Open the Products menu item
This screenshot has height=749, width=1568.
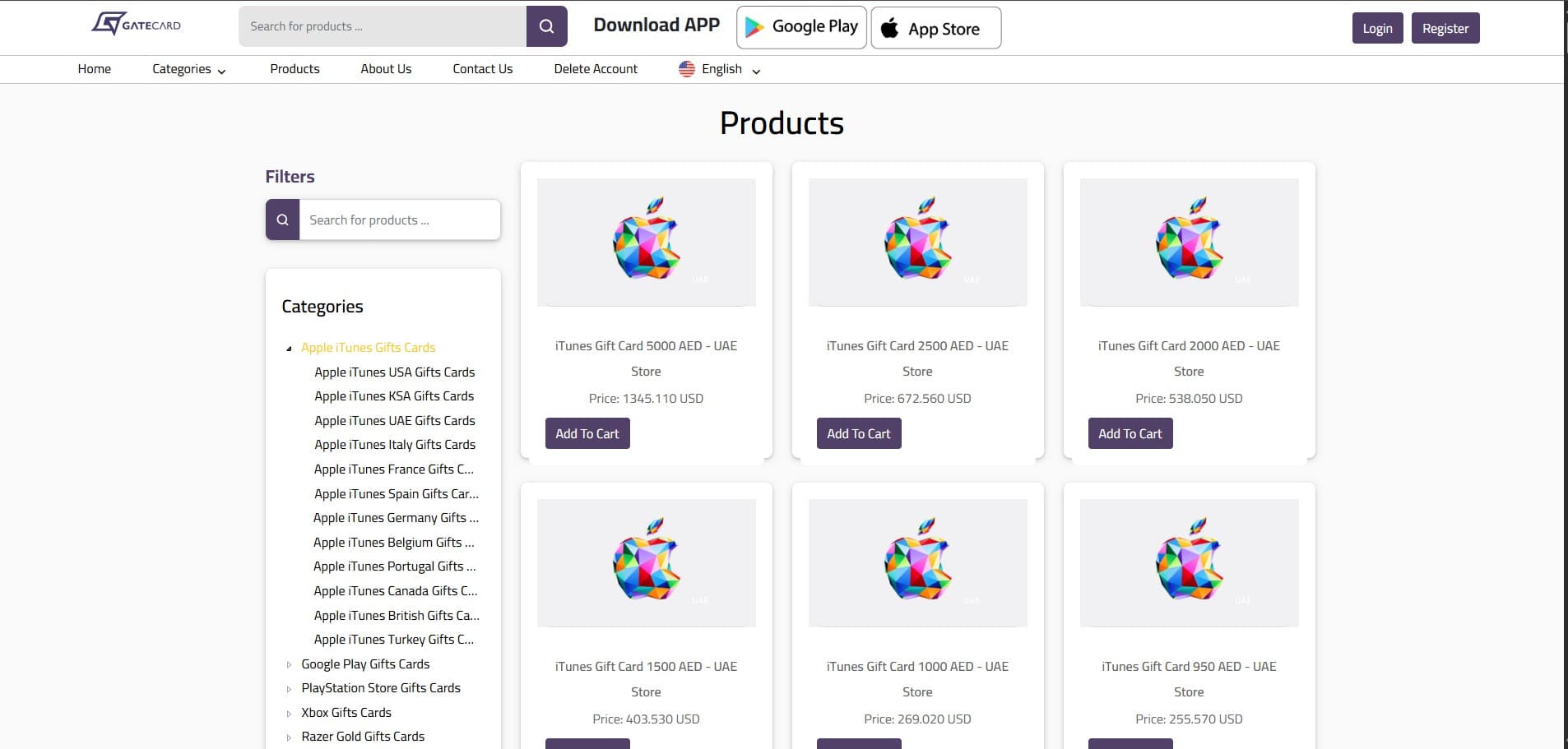[295, 69]
